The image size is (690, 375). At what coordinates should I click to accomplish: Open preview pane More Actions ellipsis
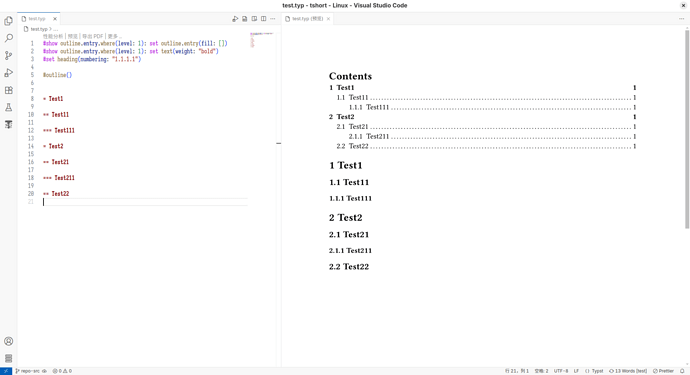682,19
